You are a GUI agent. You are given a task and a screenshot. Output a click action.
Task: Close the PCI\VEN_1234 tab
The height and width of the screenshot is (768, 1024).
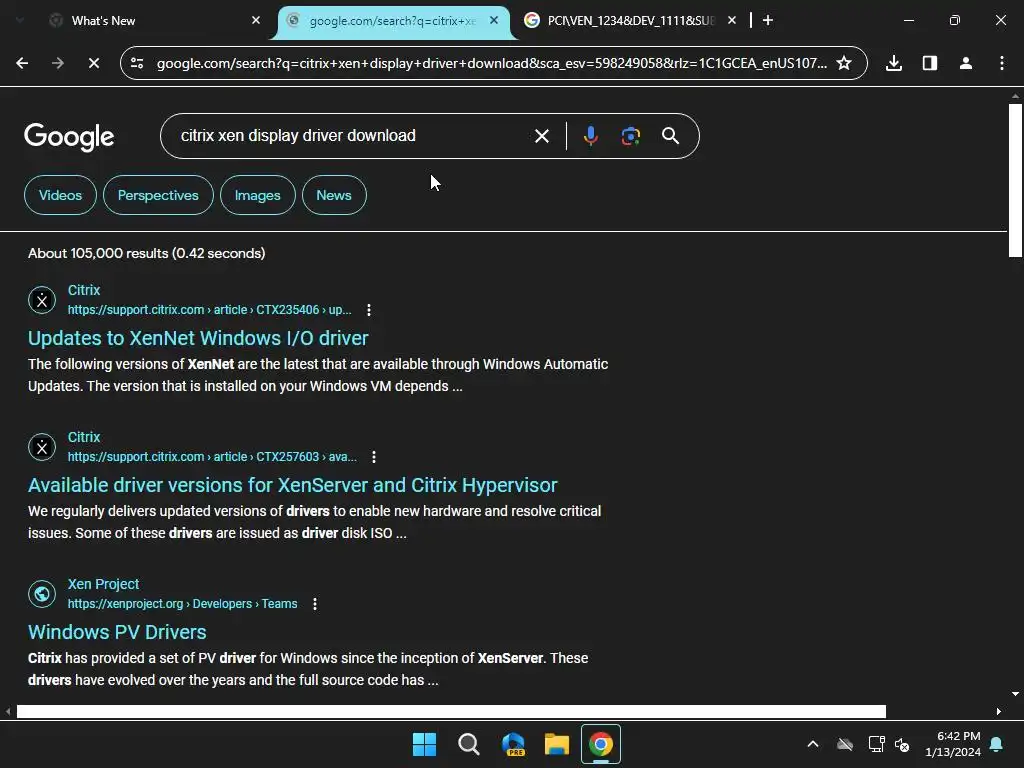click(x=732, y=20)
